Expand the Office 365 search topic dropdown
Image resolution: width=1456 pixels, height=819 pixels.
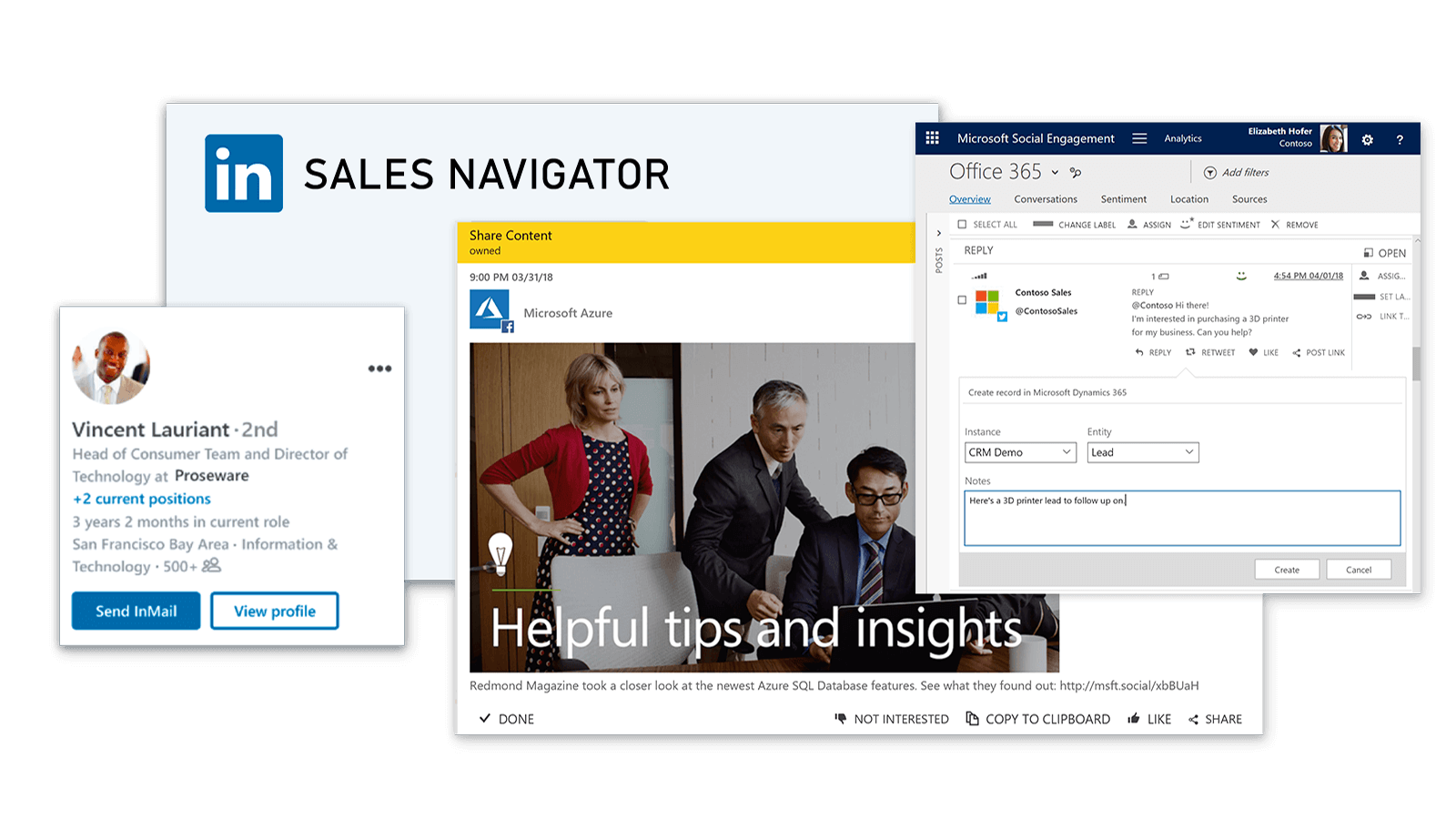click(x=1055, y=173)
